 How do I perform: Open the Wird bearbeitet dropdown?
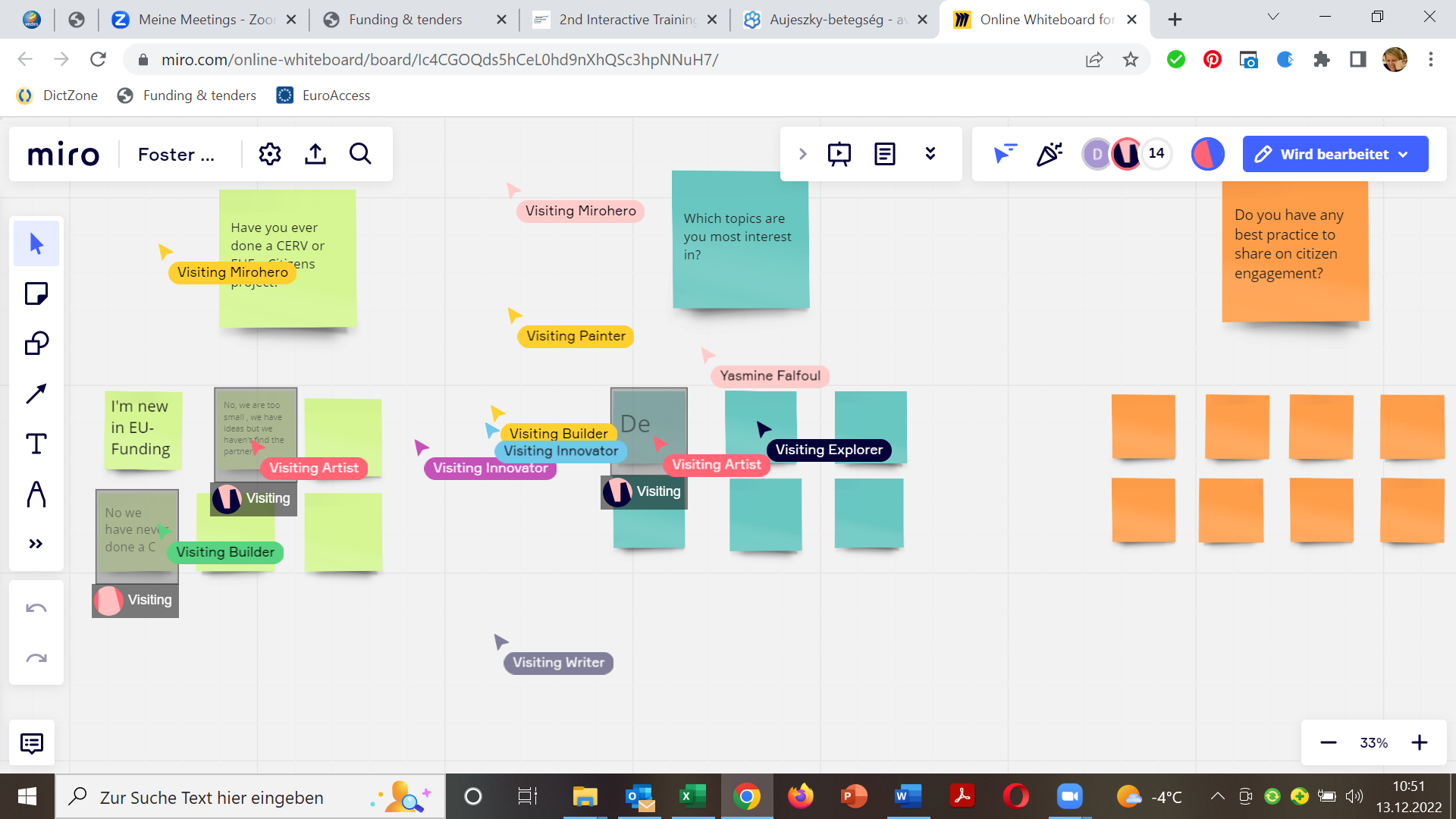[x=1335, y=154]
